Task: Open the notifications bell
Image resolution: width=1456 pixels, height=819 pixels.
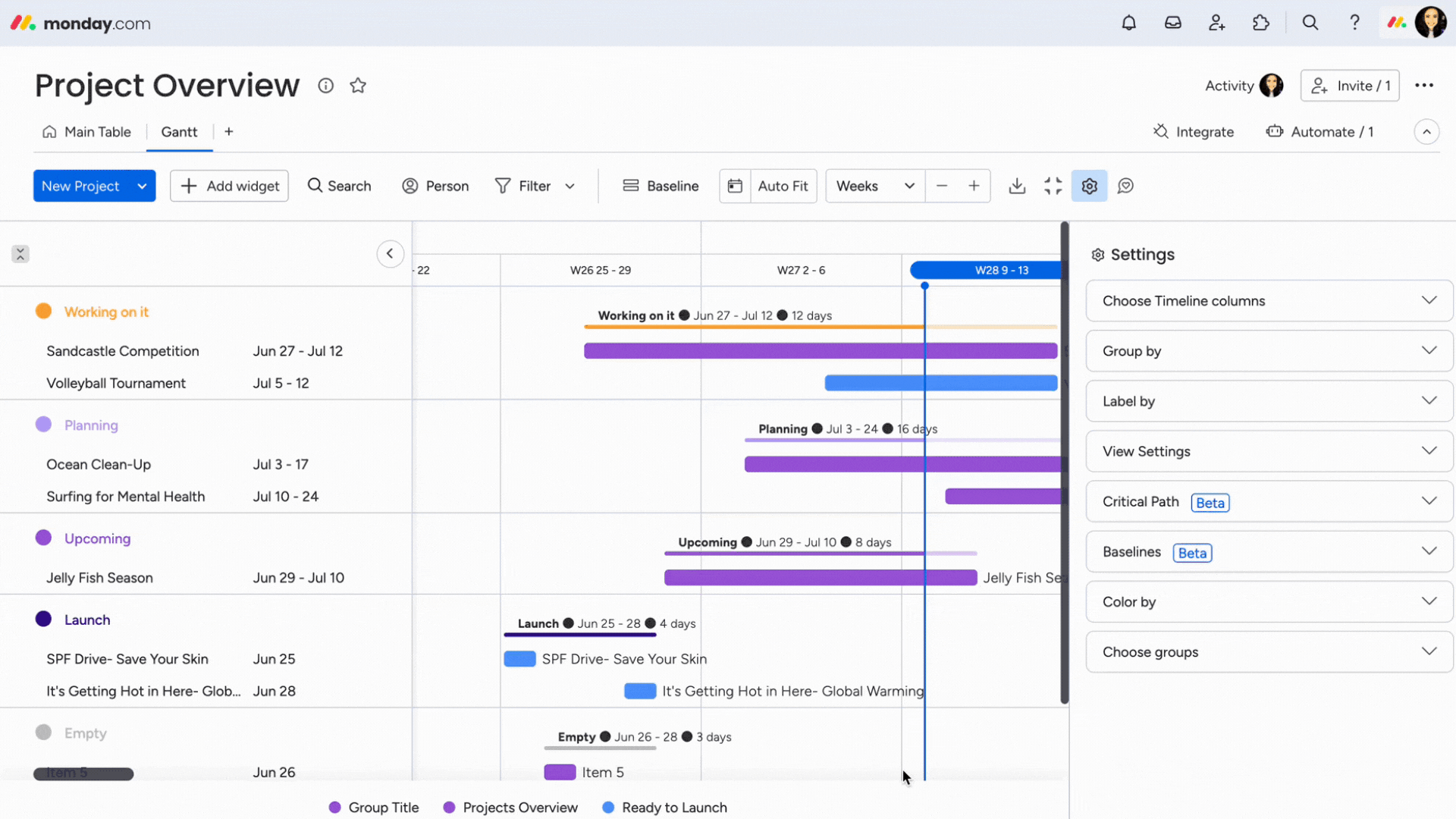Action: tap(1128, 23)
